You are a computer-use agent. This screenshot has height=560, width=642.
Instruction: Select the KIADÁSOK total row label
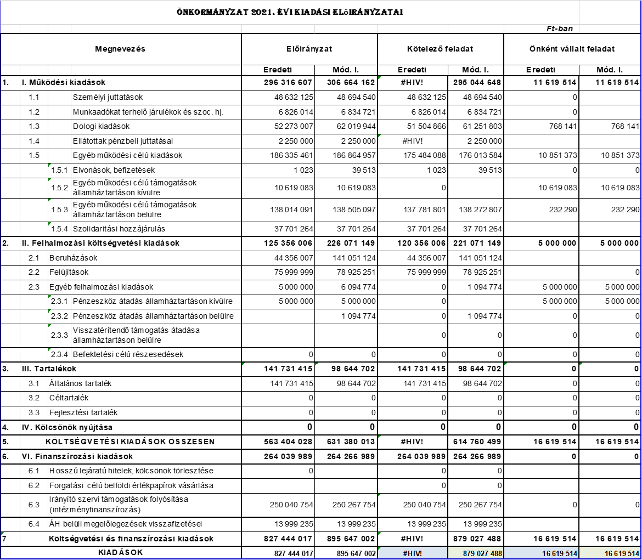[x=121, y=553]
